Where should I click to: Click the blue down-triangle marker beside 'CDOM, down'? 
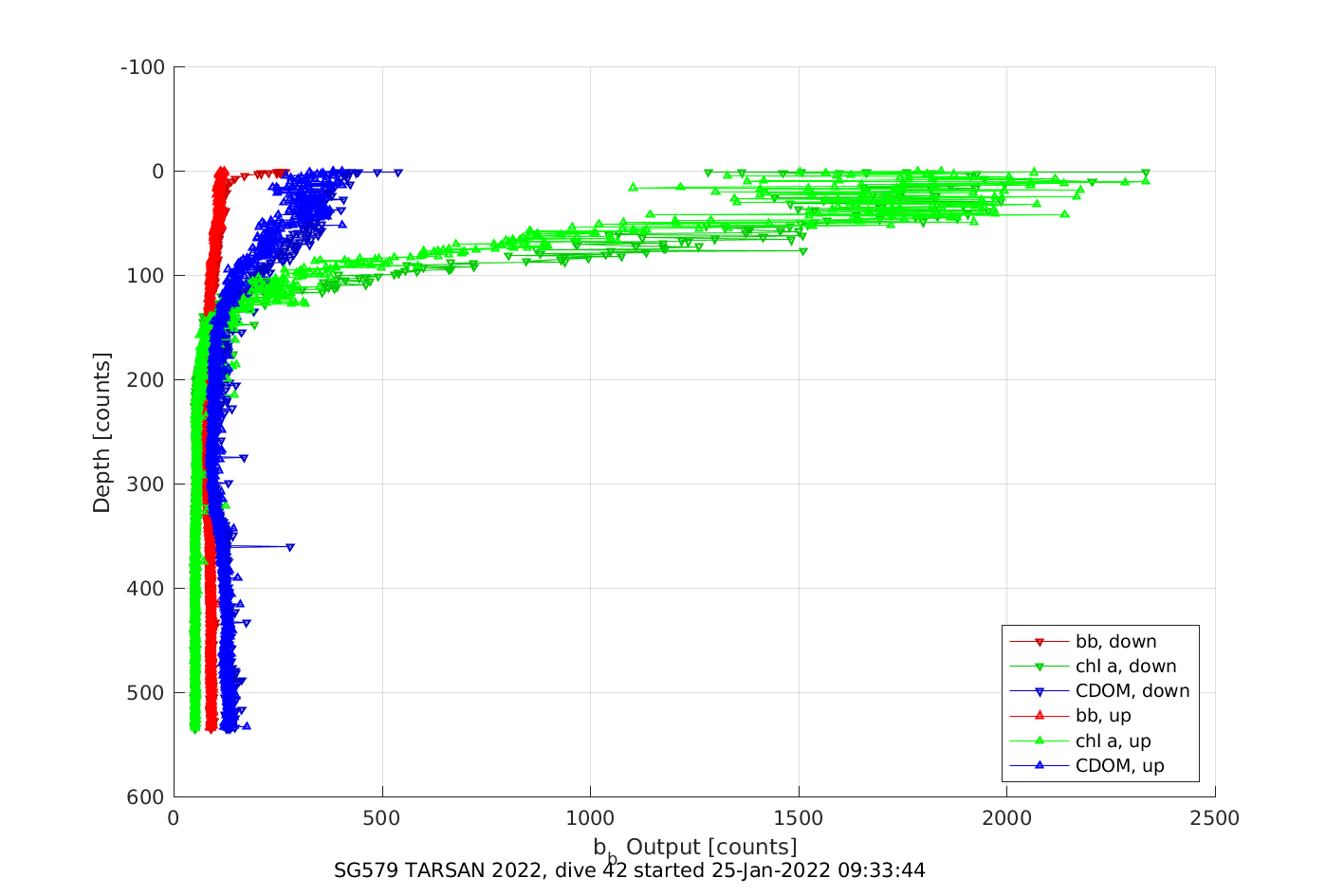click(1039, 692)
